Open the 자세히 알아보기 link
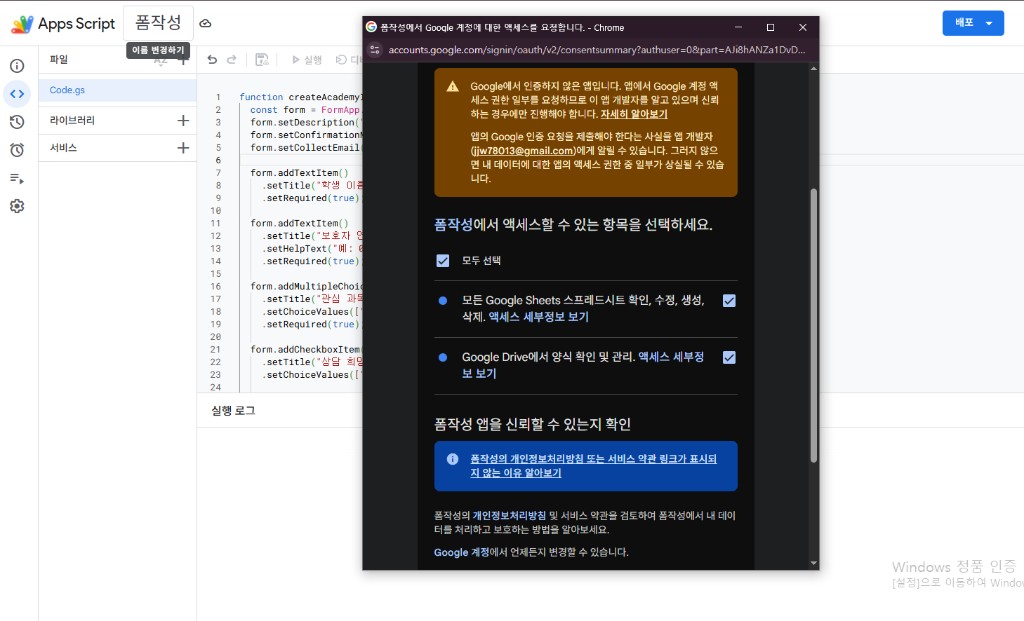 click(633, 114)
